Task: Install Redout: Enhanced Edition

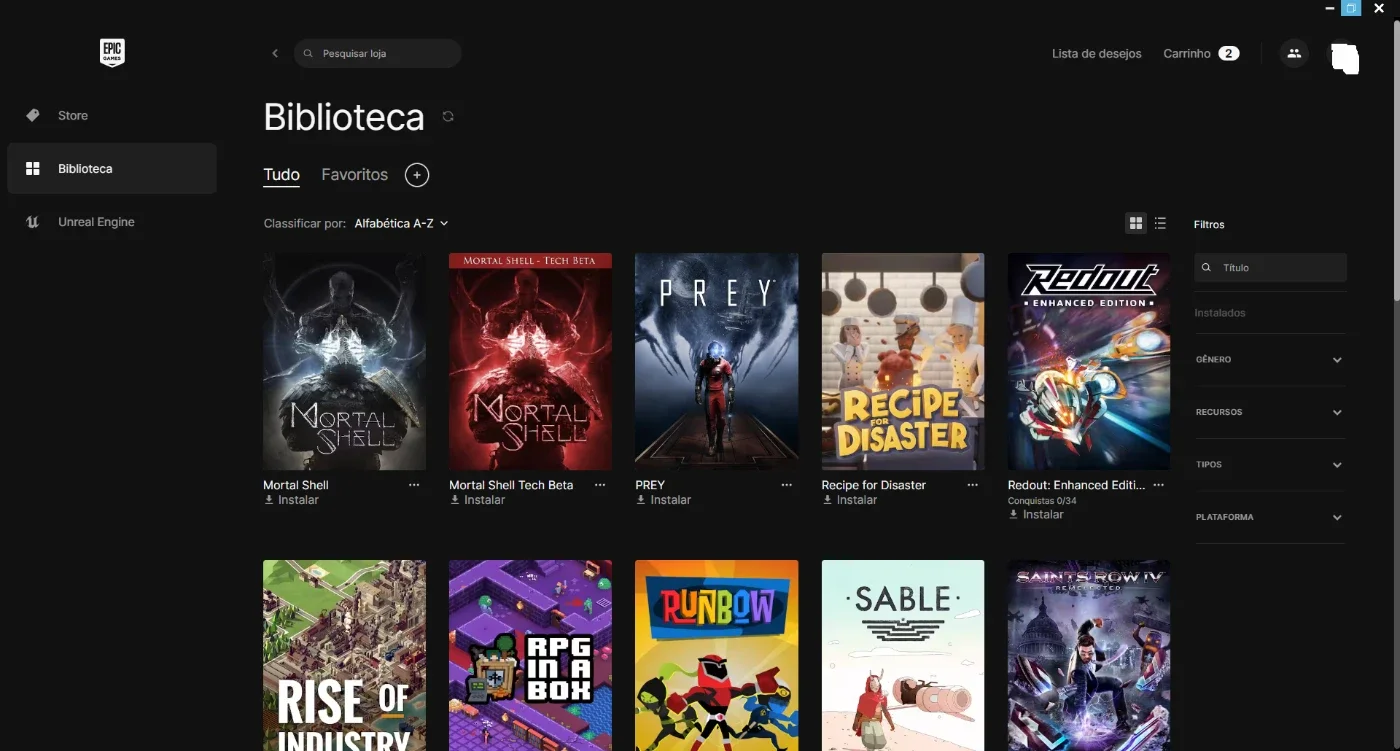Action: 1036,514
